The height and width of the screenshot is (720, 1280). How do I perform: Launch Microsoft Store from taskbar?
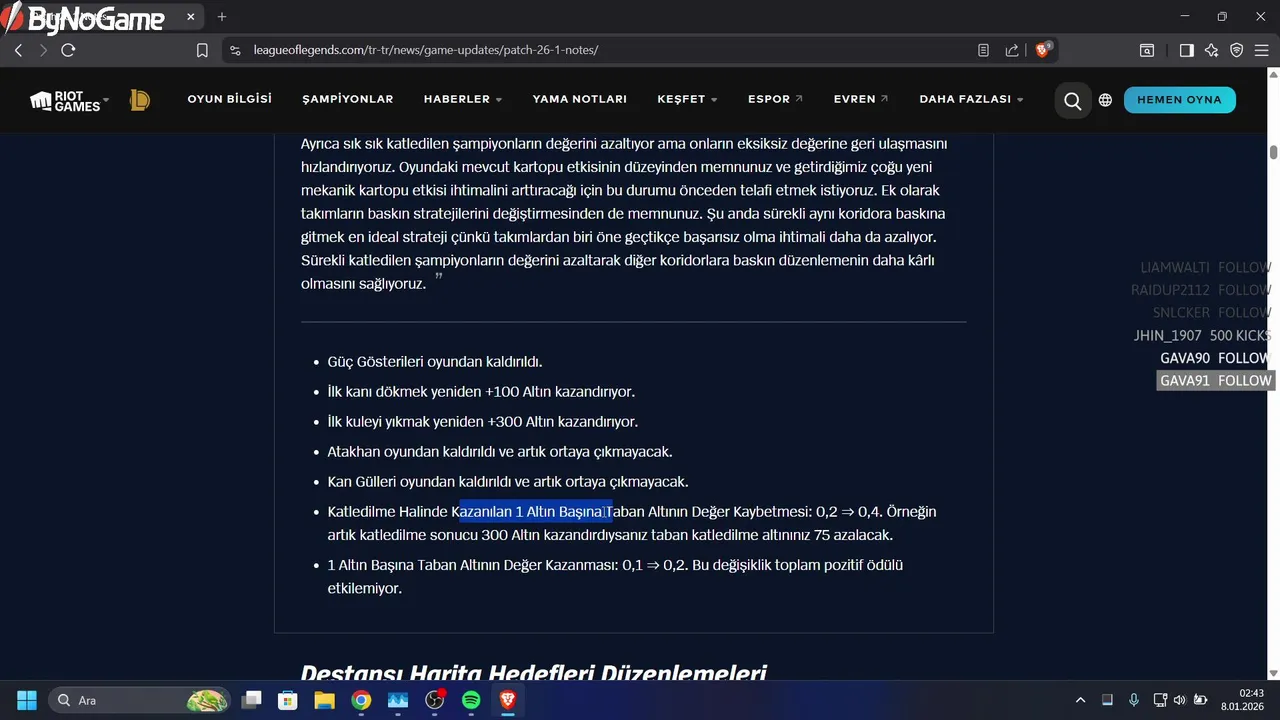click(x=288, y=700)
